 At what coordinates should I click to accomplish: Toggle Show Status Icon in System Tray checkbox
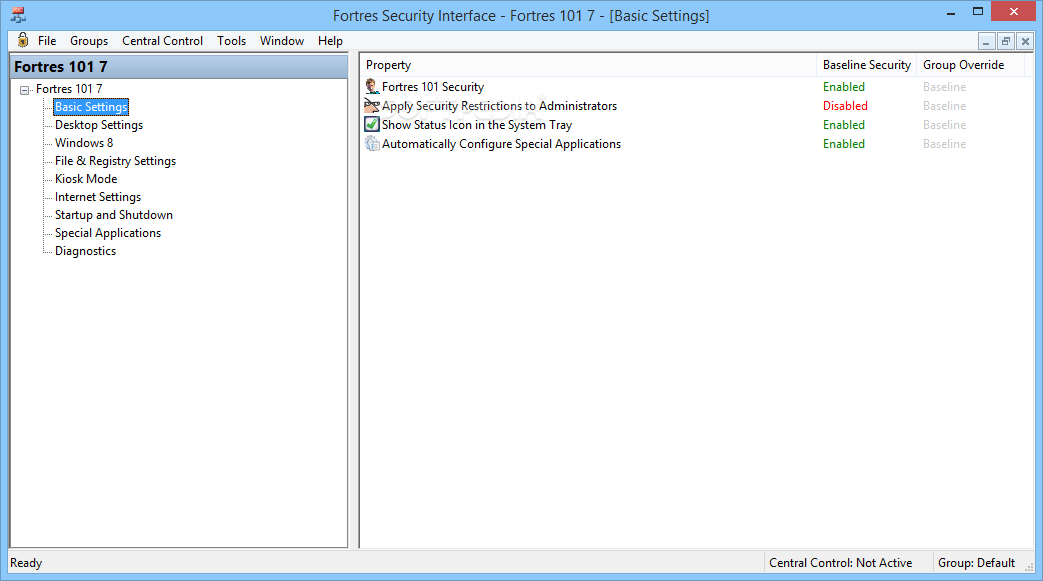(x=372, y=124)
